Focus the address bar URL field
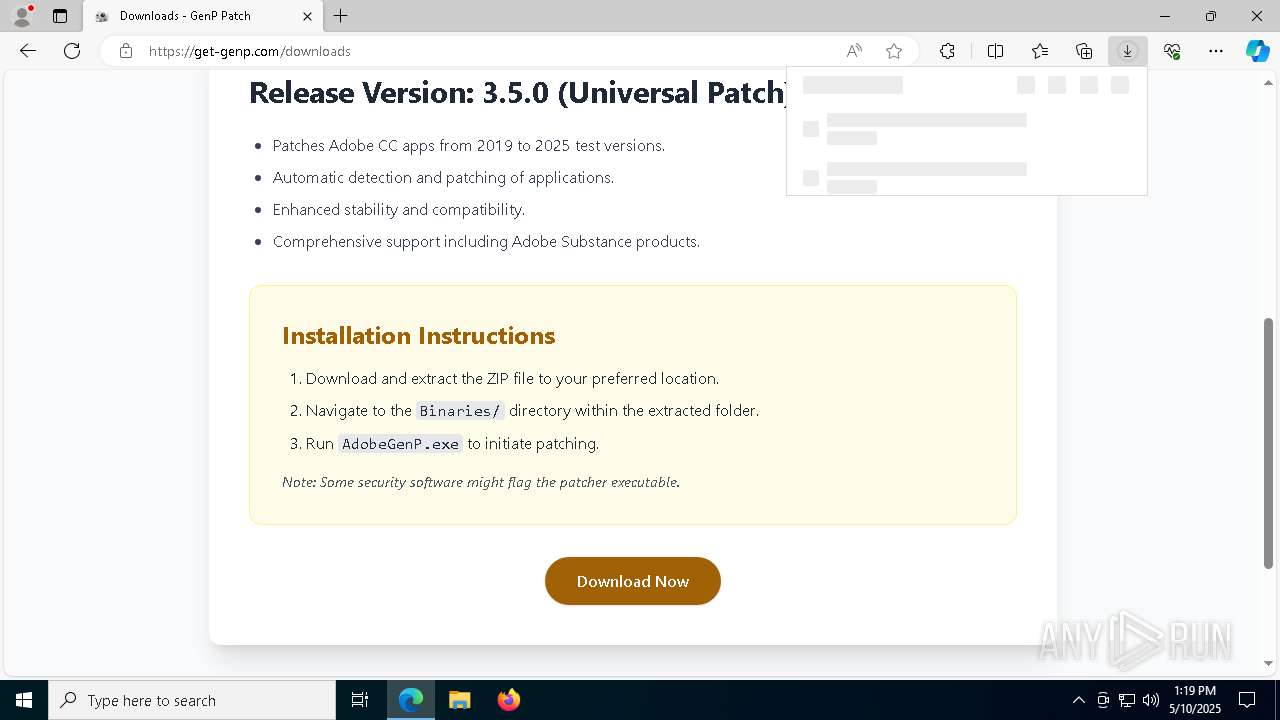Image resolution: width=1280 pixels, height=720 pixels. (490, 51)
